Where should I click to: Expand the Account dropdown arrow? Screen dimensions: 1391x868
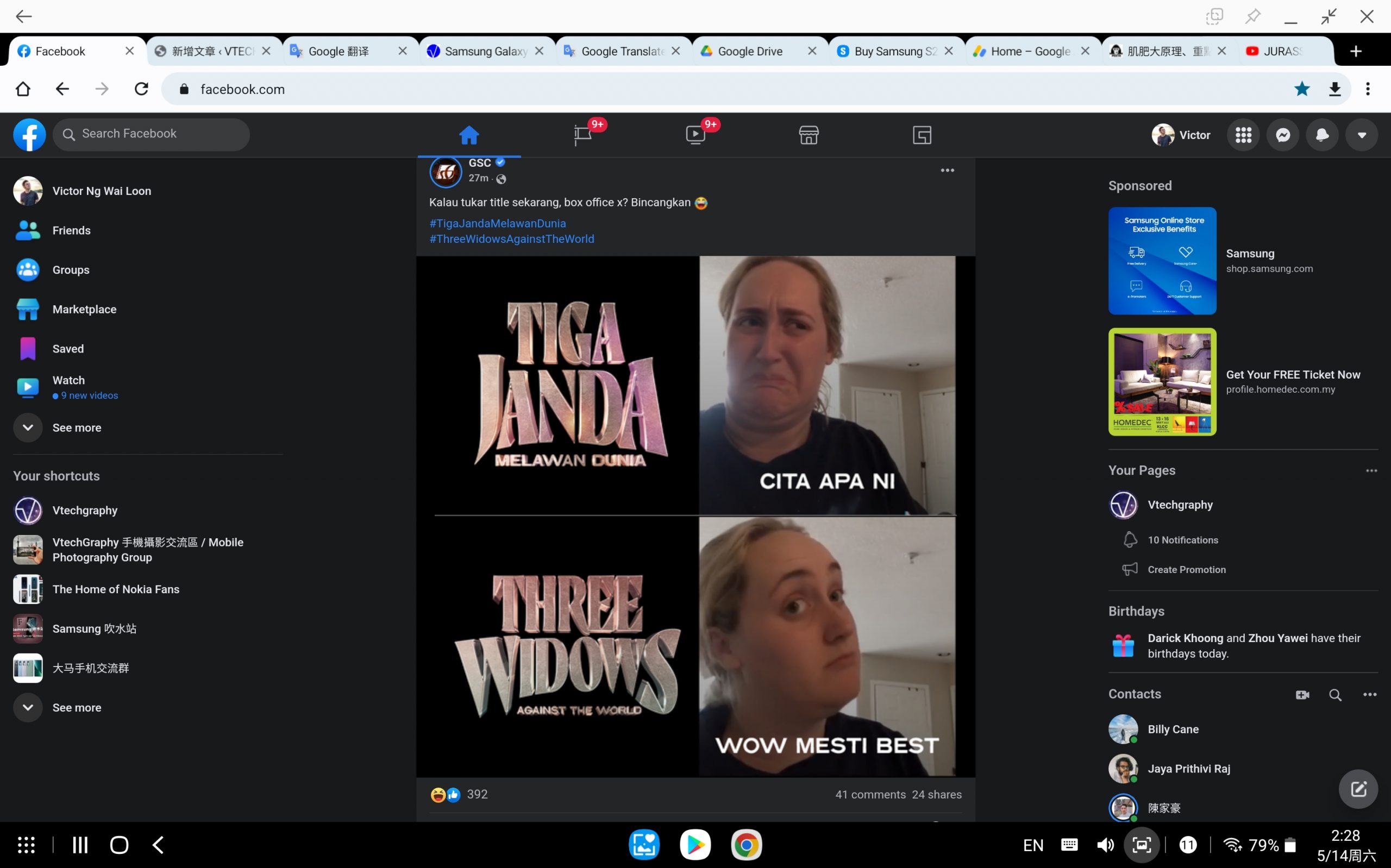pyautogui.click(x=1361, y=135)
